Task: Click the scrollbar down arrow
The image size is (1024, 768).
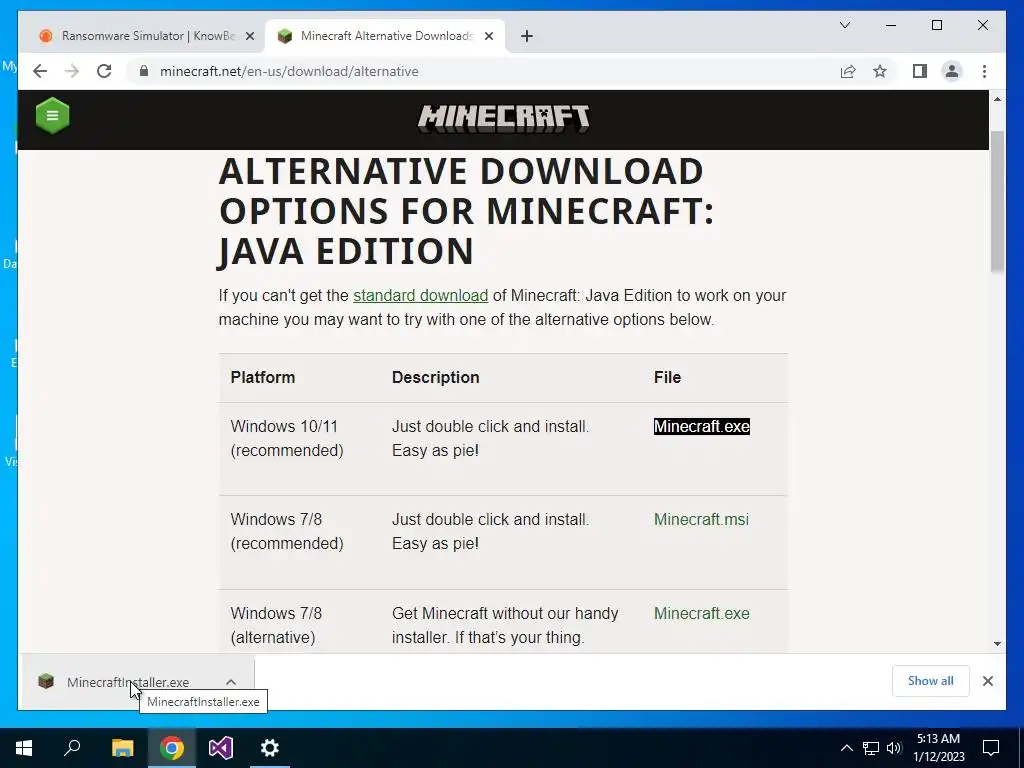Action: tap(997, 643)
